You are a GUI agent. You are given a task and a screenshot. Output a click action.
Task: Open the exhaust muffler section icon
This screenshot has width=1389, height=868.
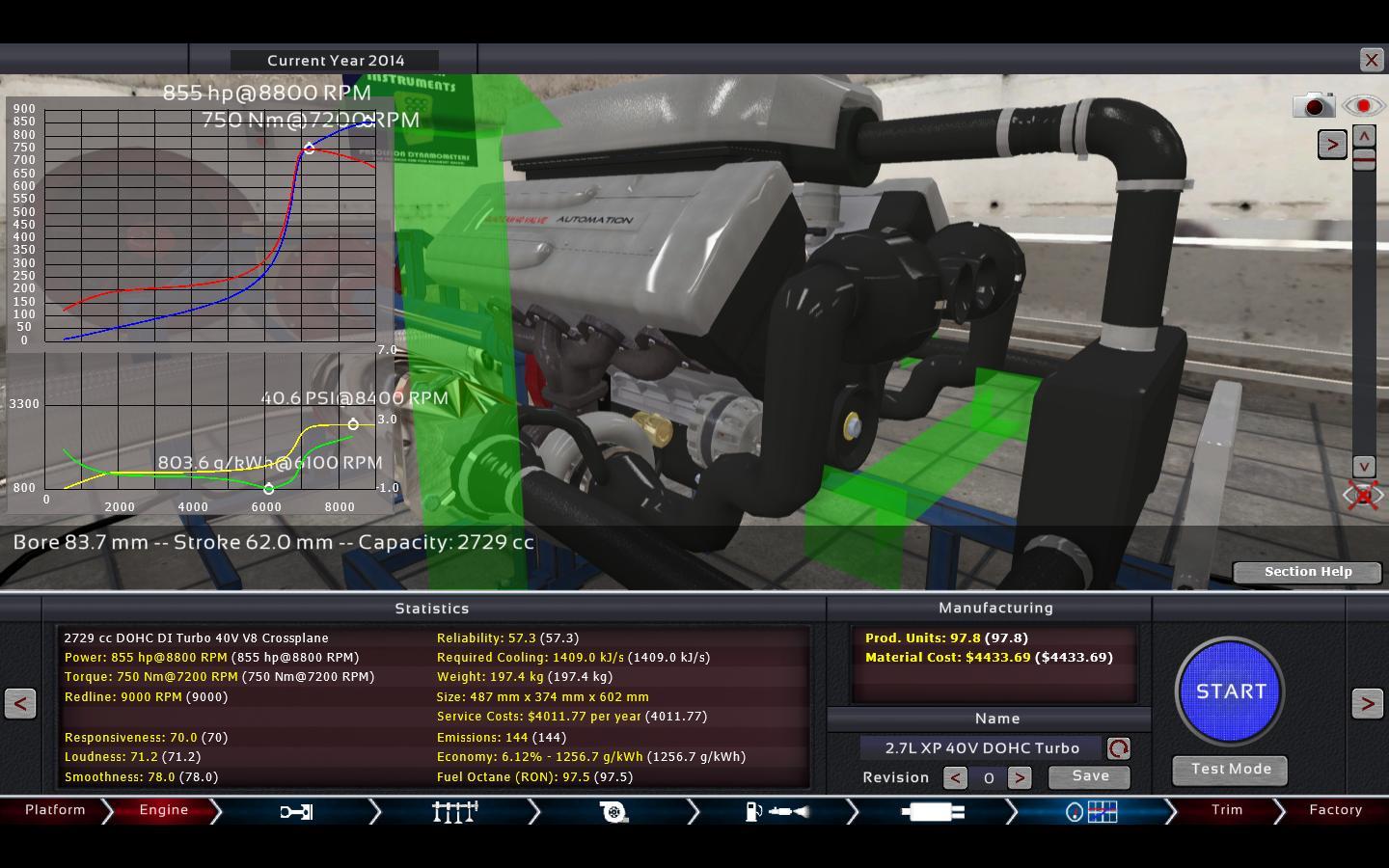click(x=932, y=812)
